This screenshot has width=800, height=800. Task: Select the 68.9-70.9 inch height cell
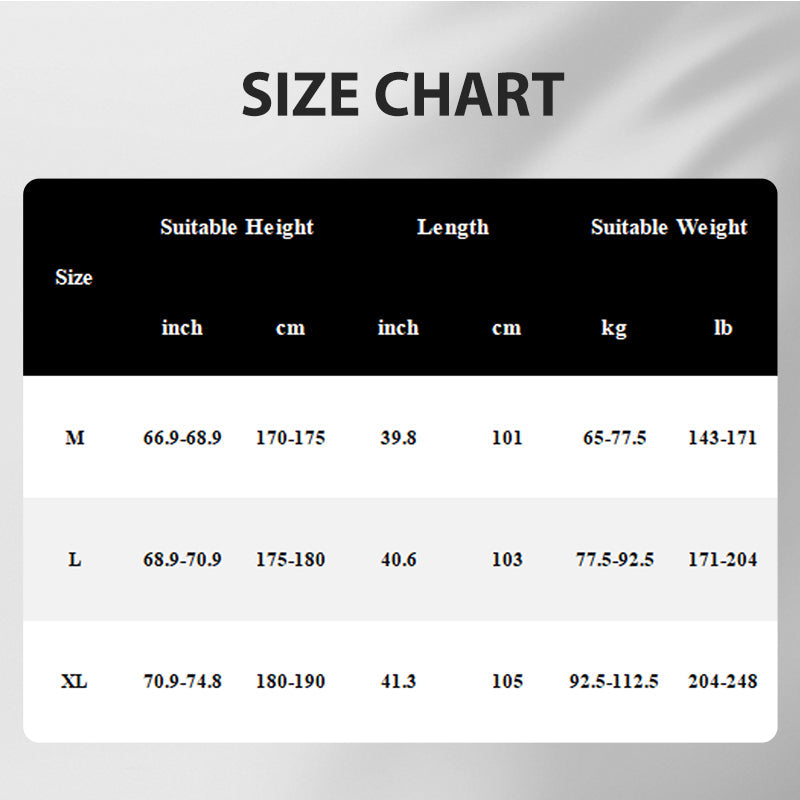[182, 560]
